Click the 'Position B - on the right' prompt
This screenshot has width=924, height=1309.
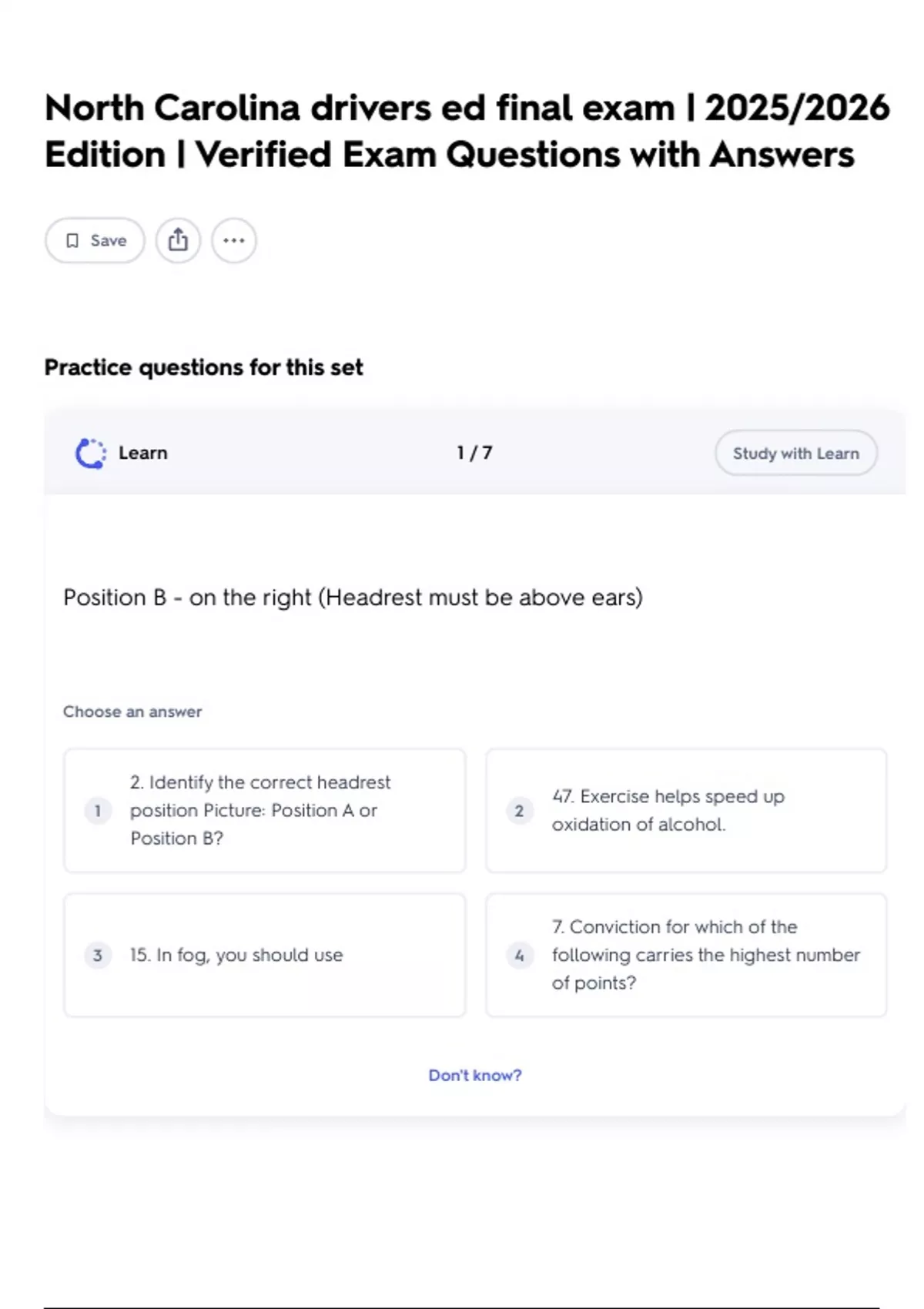[x=353, y=598]
